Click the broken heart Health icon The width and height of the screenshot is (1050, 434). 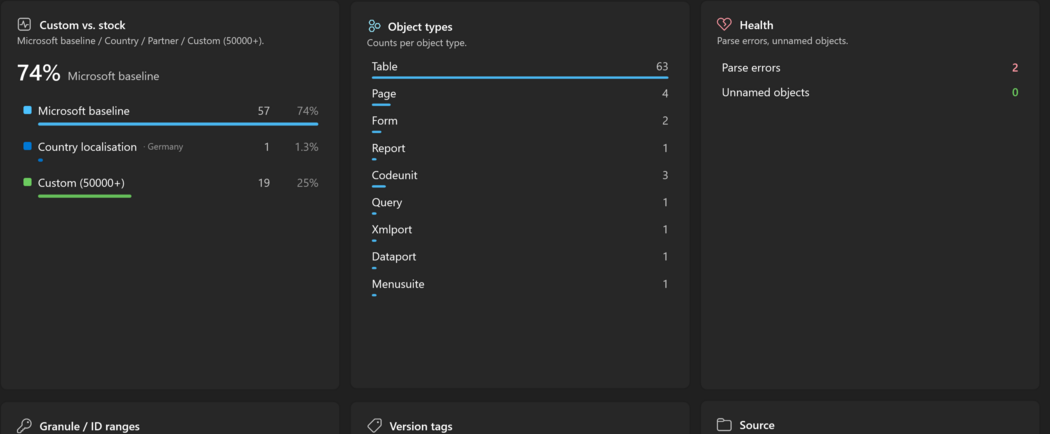pos(724,25)
